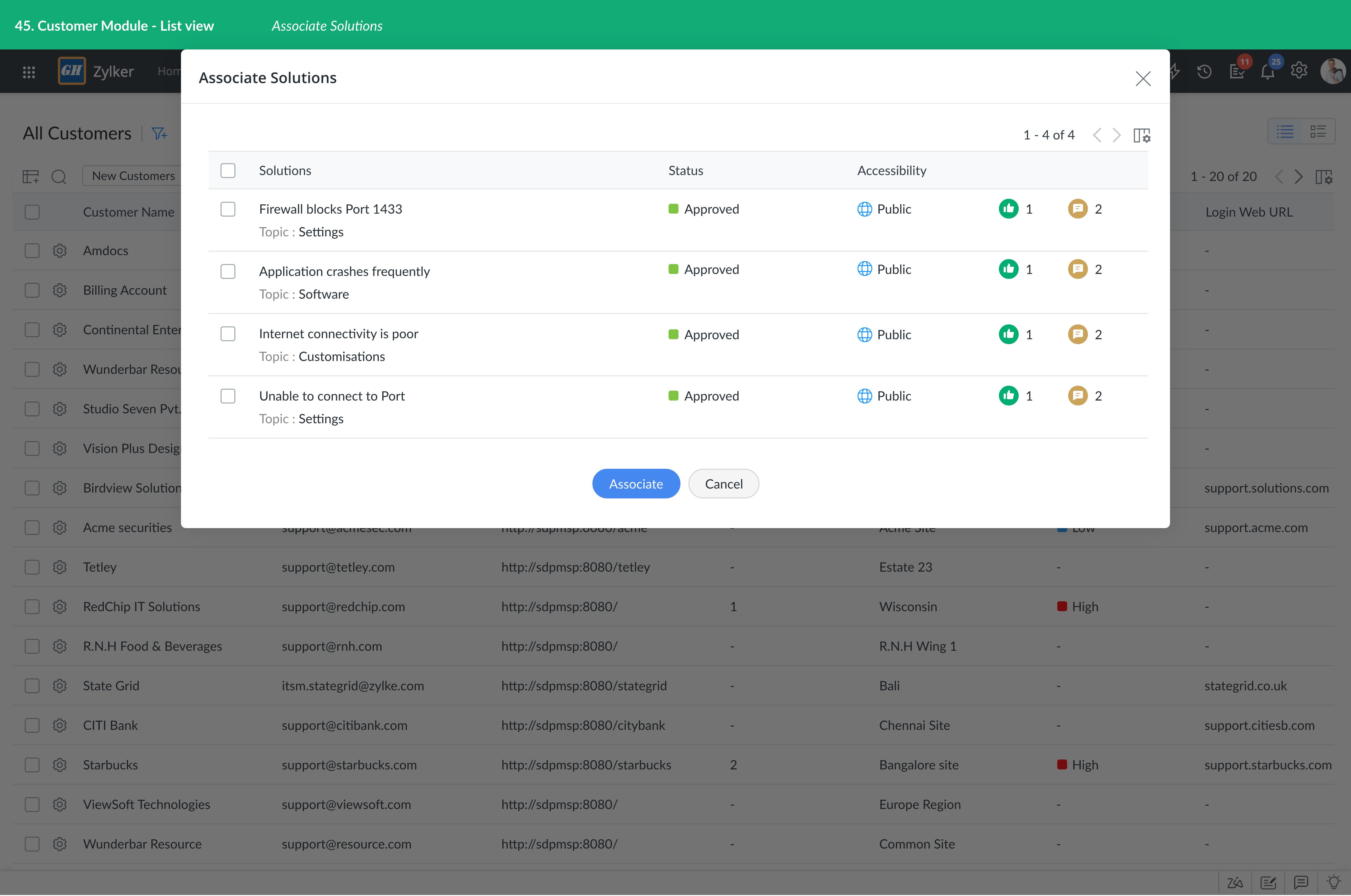
Task: Click the Associate button
Action: pos(636,484)
